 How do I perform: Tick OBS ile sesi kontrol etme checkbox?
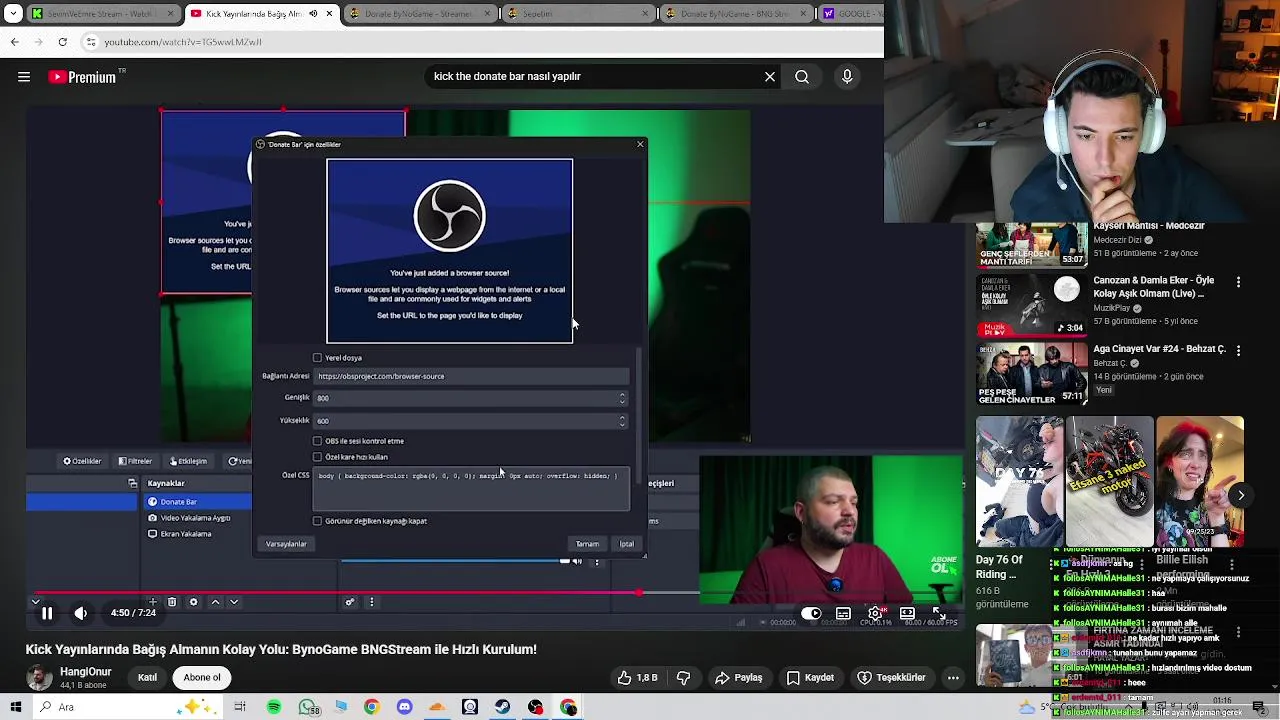point(317,441)
